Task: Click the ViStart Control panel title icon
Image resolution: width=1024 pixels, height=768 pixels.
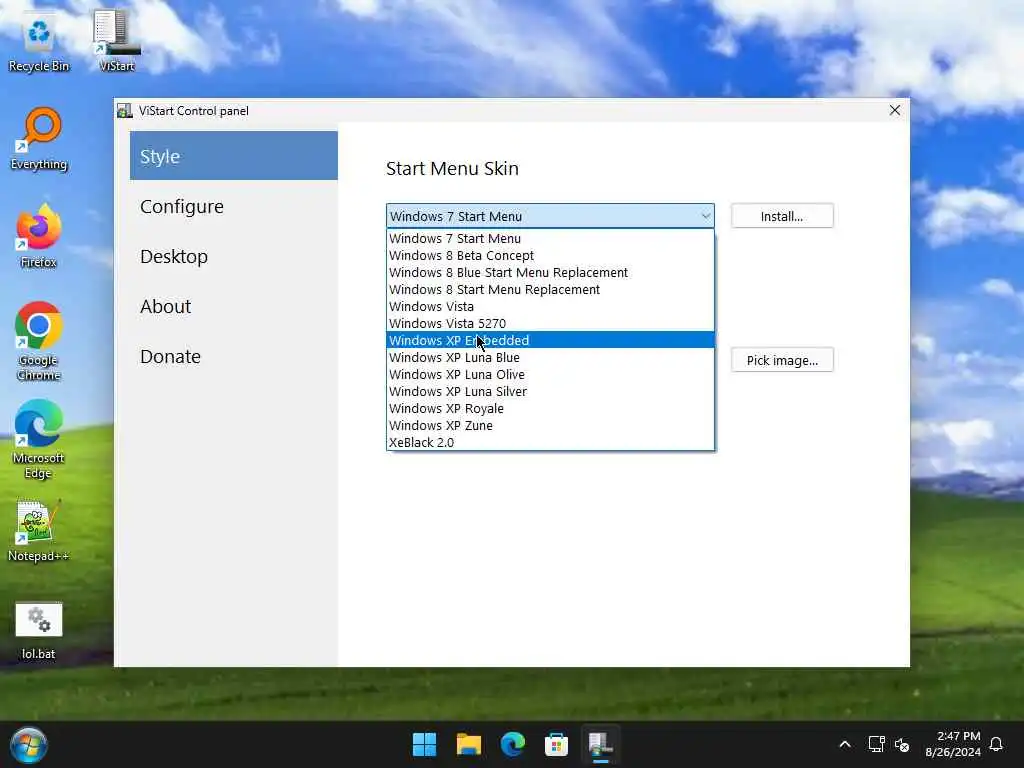Action: point(125,110)
